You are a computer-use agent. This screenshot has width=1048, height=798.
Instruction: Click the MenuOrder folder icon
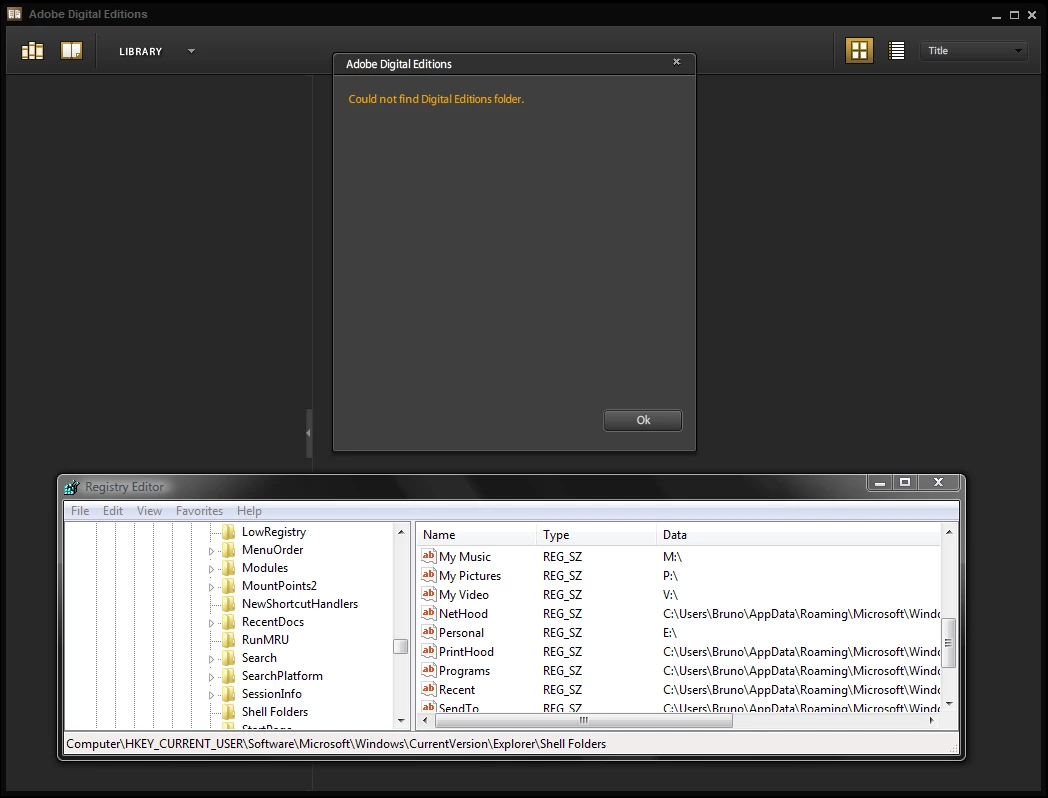tap(229, 550)
